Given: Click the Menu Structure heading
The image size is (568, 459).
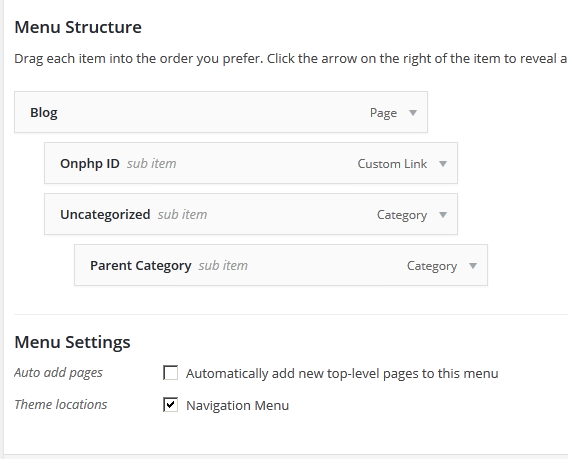Looking at the screenshot, I should point(78,27).
